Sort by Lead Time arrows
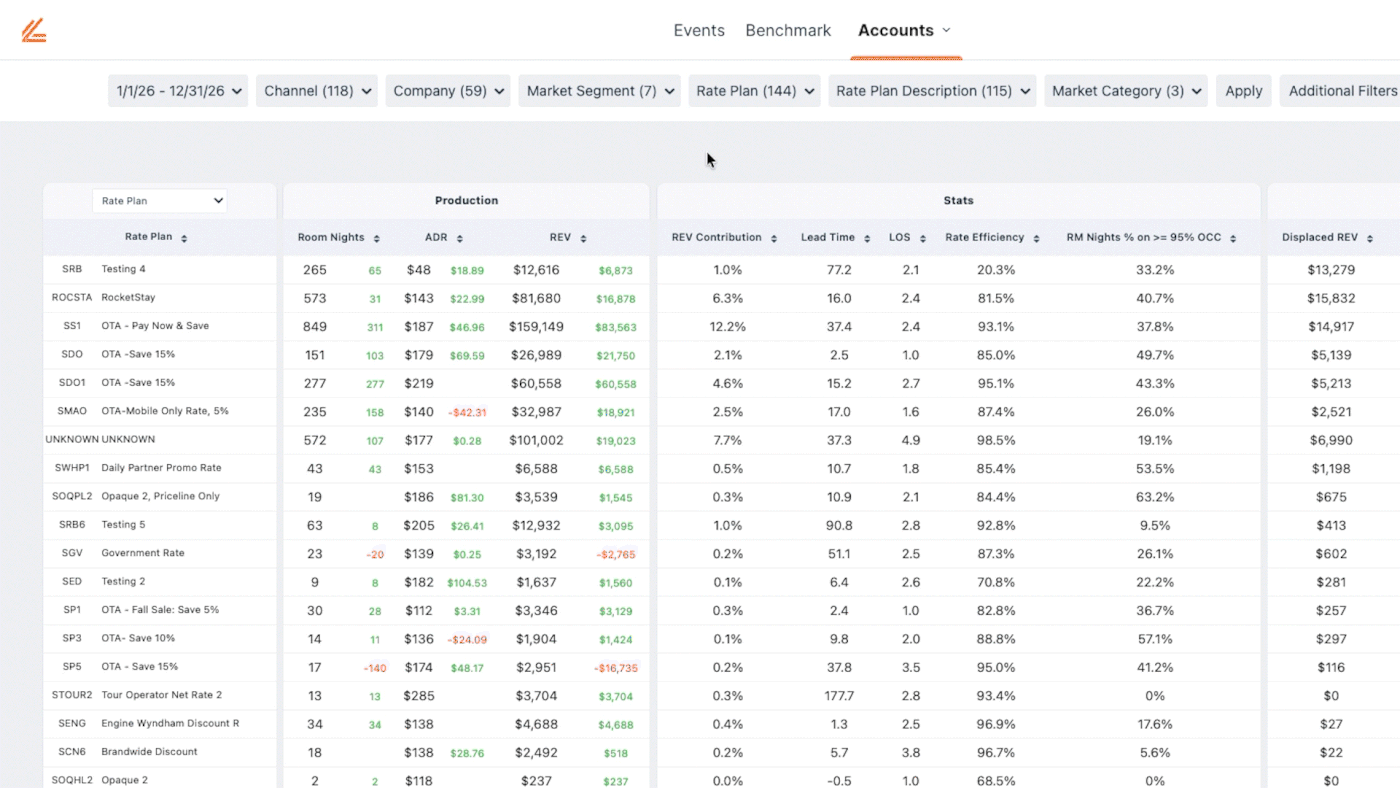 click(x=867, y=238)
